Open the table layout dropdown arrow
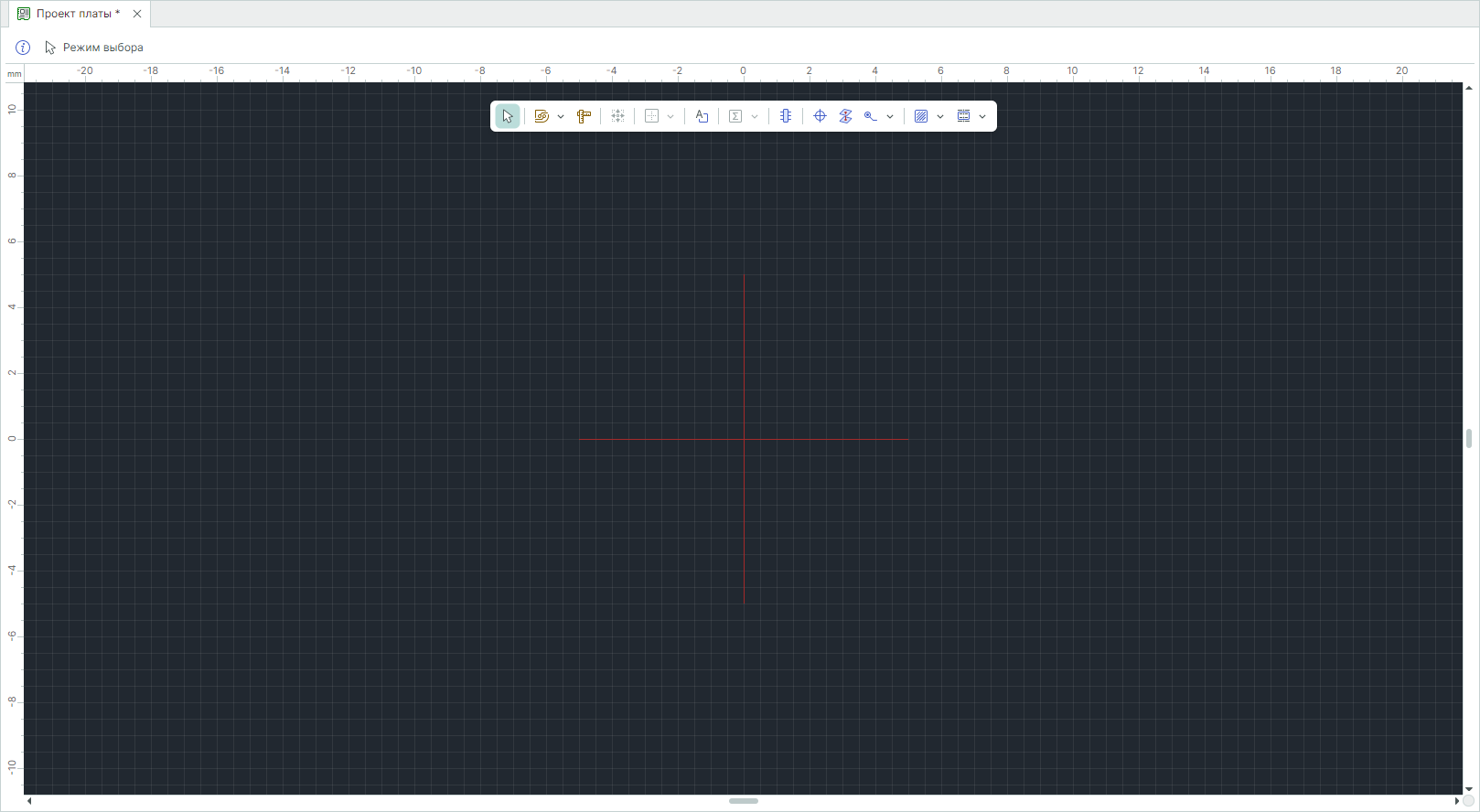Image resolution: width=1480 pixels, height=812 pixels. (982, 116)
